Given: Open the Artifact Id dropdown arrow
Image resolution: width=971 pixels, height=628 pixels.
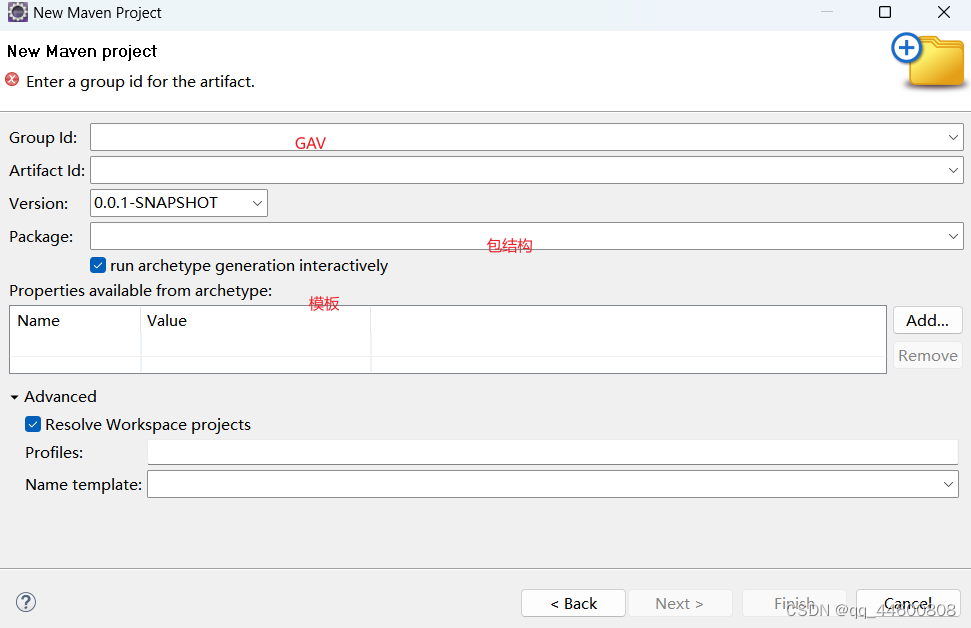Looking at the screenshot, I should 953,170.
